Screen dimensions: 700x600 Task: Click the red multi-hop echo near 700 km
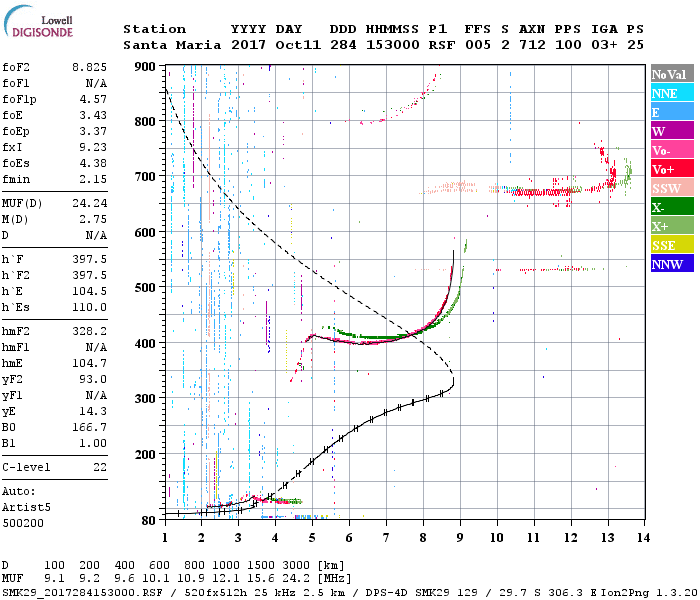point(542,192)
